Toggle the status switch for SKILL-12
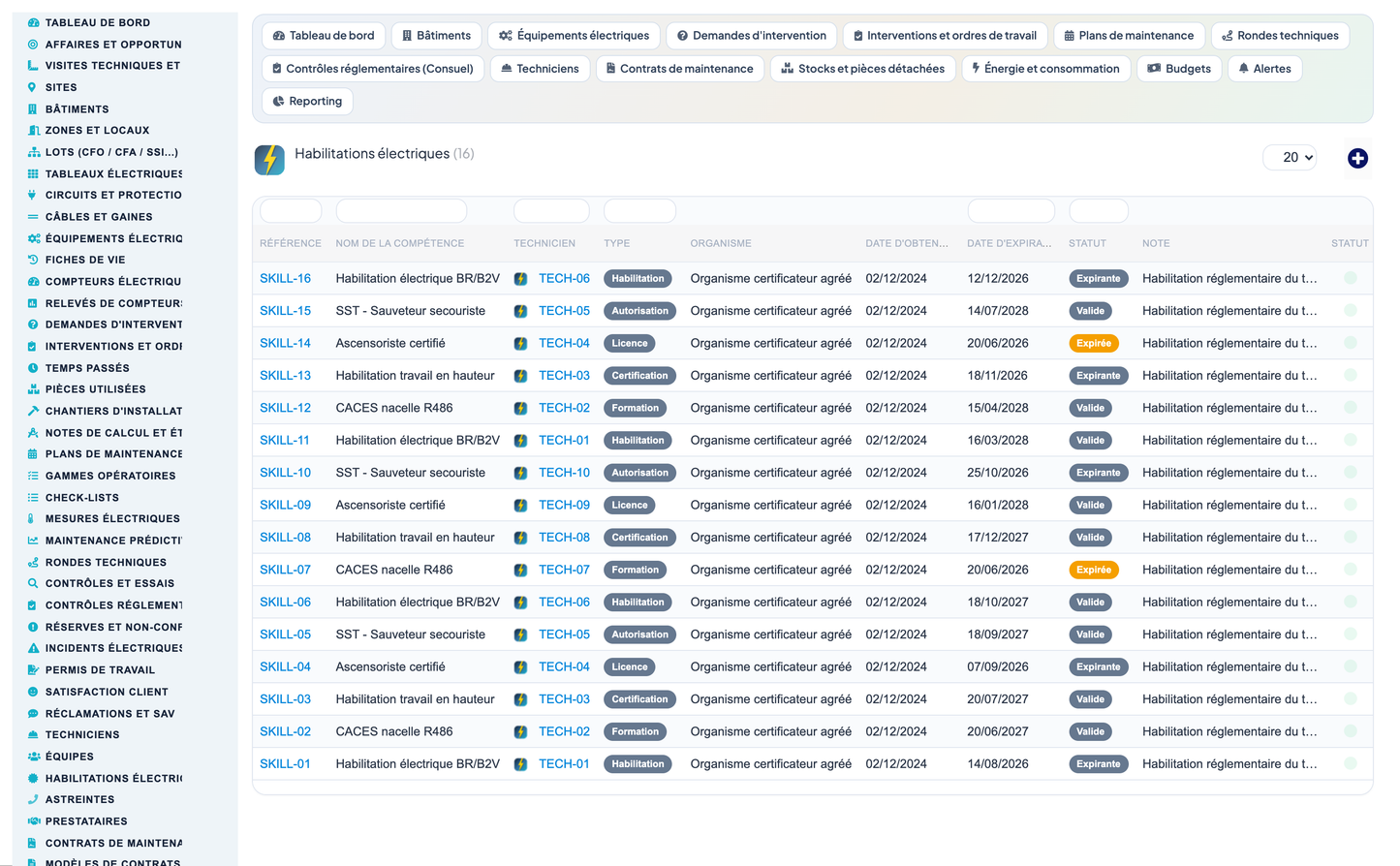The height and width of the screenshot is (866, 1400). 1350,408
